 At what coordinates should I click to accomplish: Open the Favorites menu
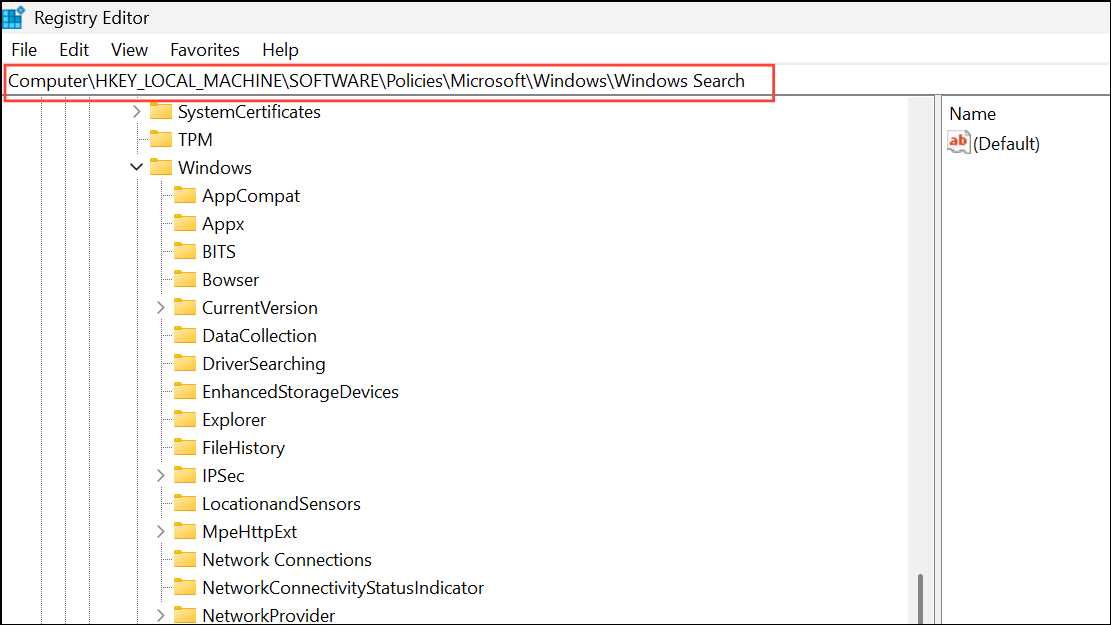pos(205,49)
